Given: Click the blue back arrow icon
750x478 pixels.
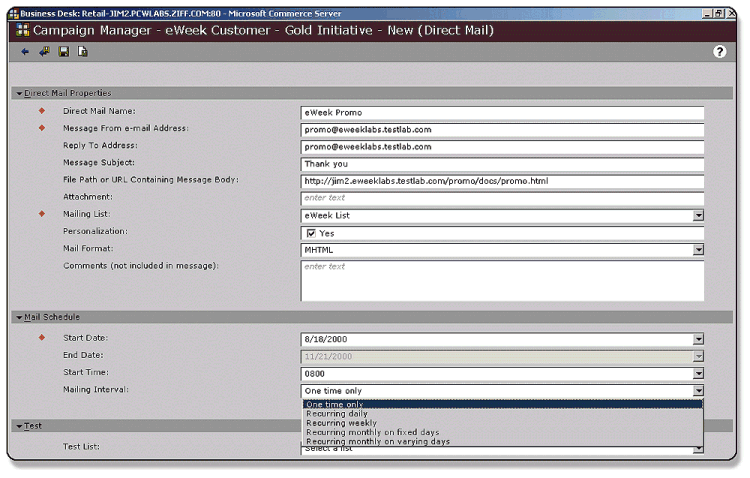Looking at the screenshot, I should [x=25, y=52].
